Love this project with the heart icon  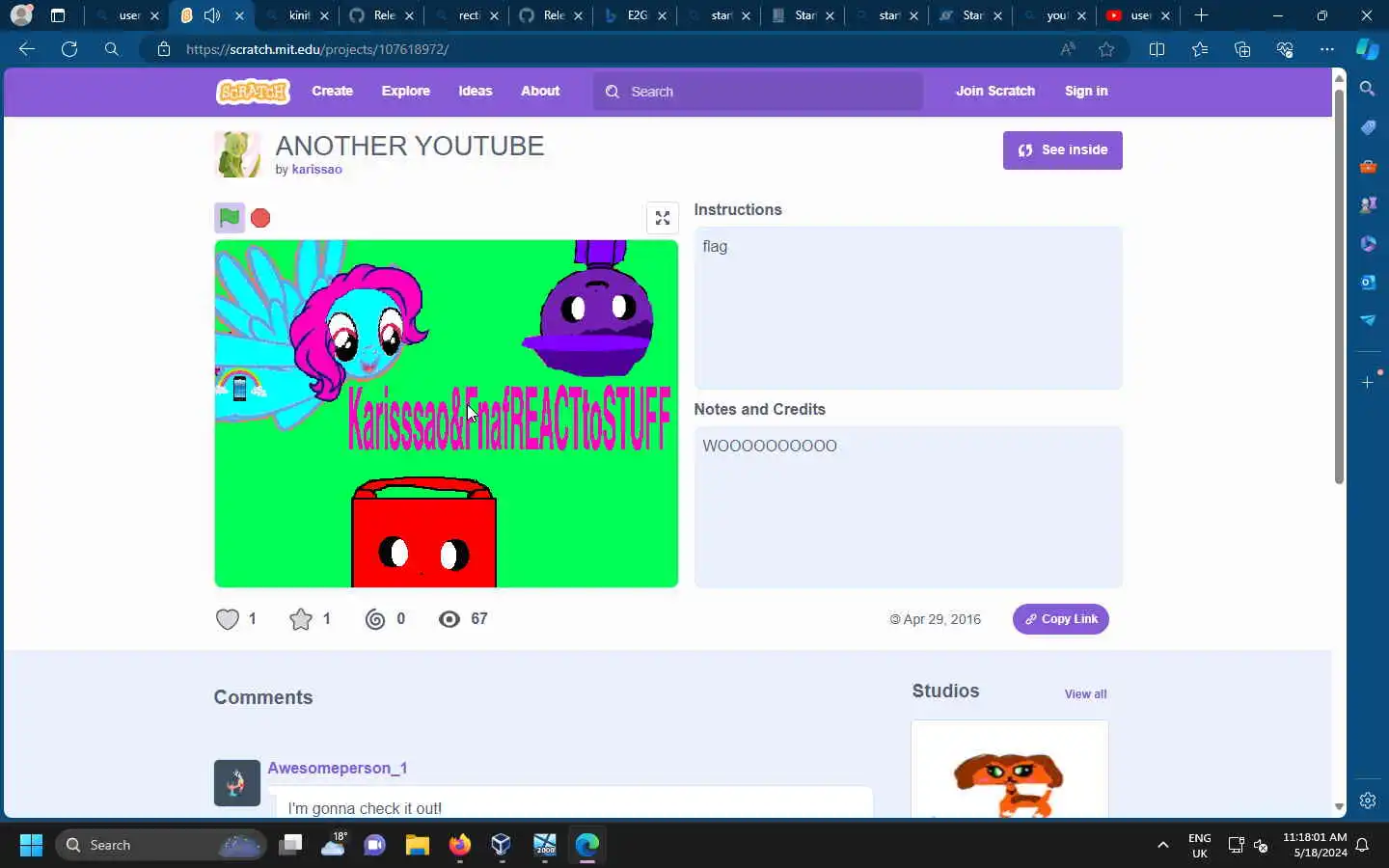227,619
